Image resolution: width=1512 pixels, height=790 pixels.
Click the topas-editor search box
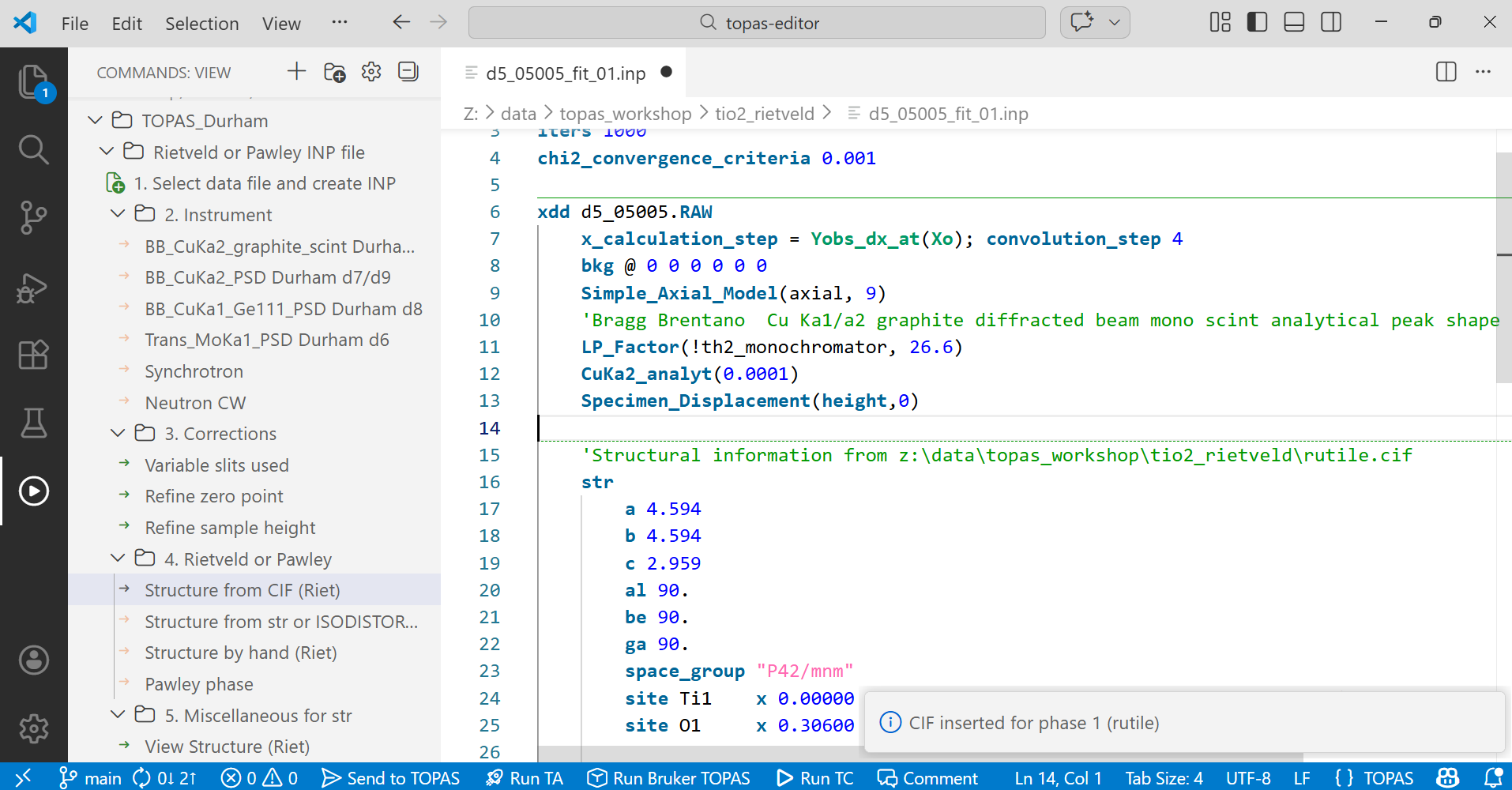pos(757,23)
